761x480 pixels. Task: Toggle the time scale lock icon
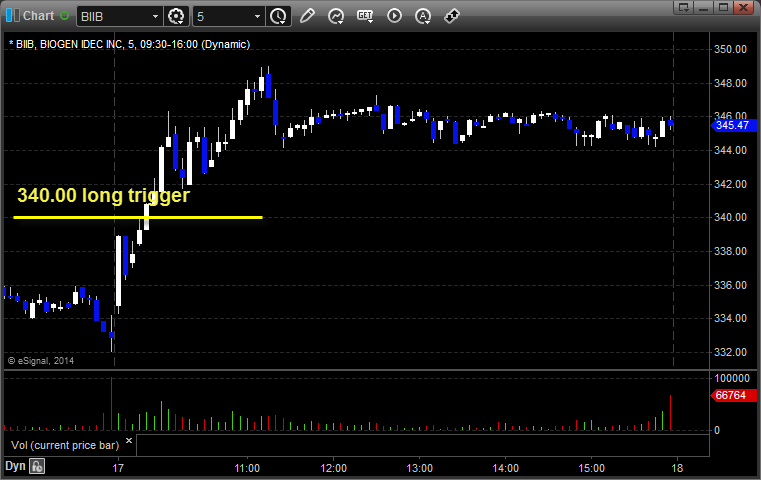37,466
